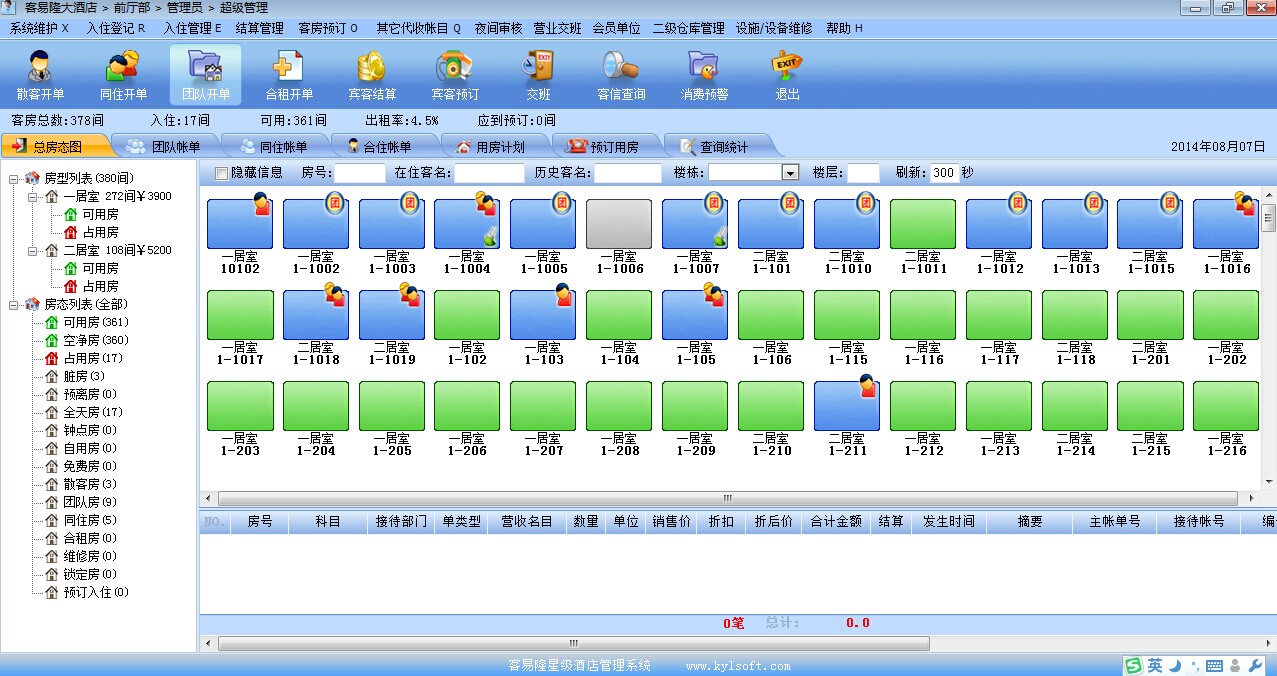
Task: Collapse 房型列表 tree node
Action: (14, 179)
